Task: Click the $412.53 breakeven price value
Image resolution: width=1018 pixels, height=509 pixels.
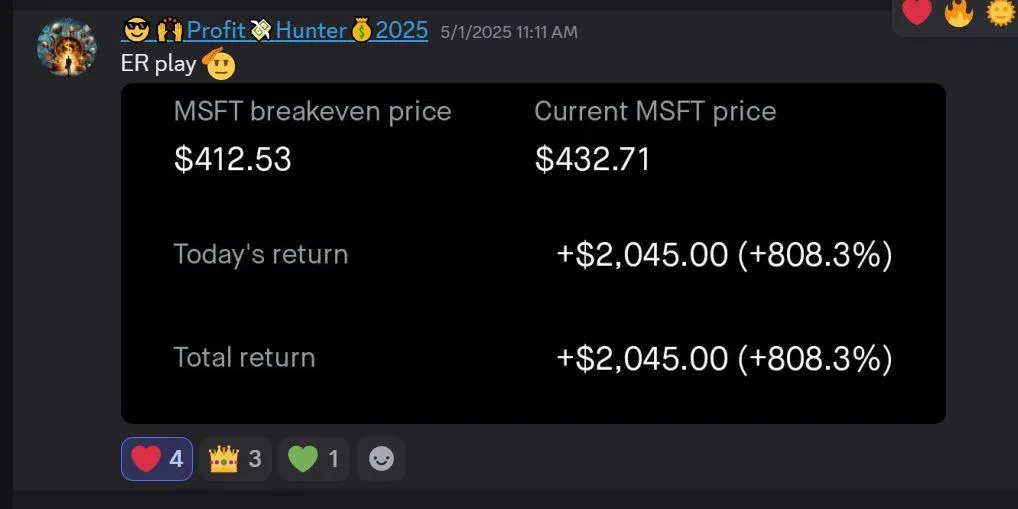Action: tap(232, 159)
